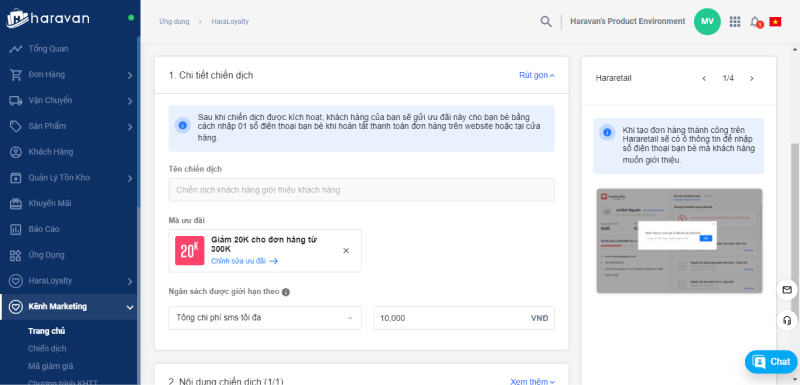800x385 pixels.
Task: Switch language via Vietnam flag
Action: click(775, 21)
